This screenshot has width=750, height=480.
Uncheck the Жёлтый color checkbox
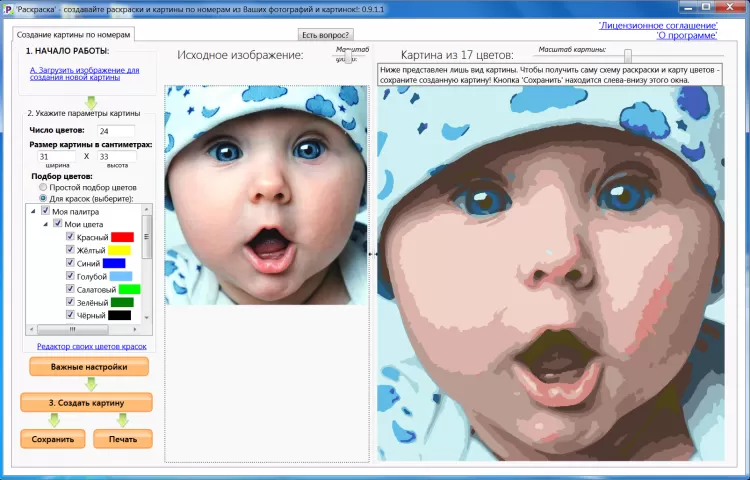coord(70,250)
